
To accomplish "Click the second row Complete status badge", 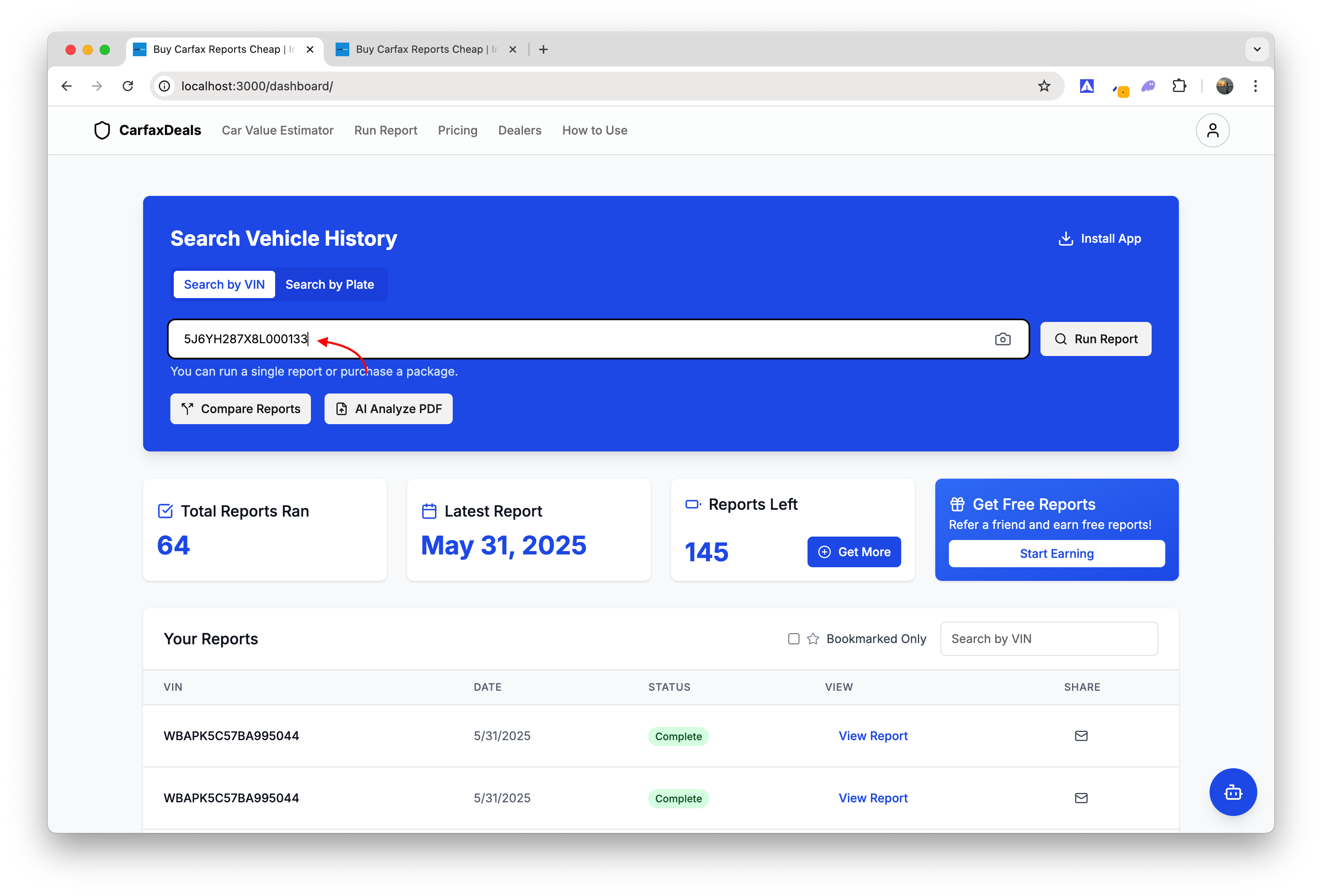I will 678,798.
